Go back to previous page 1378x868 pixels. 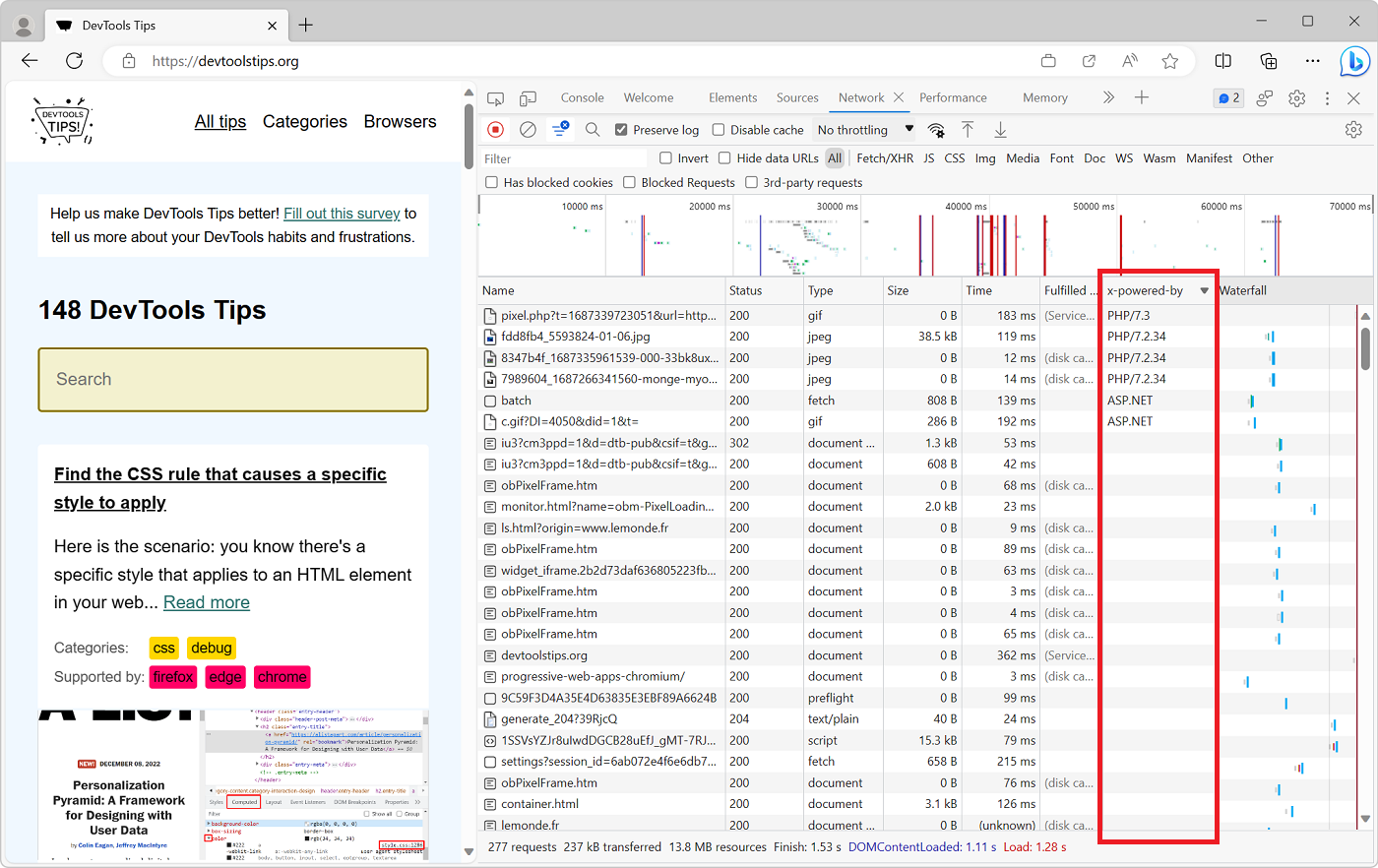30,61
